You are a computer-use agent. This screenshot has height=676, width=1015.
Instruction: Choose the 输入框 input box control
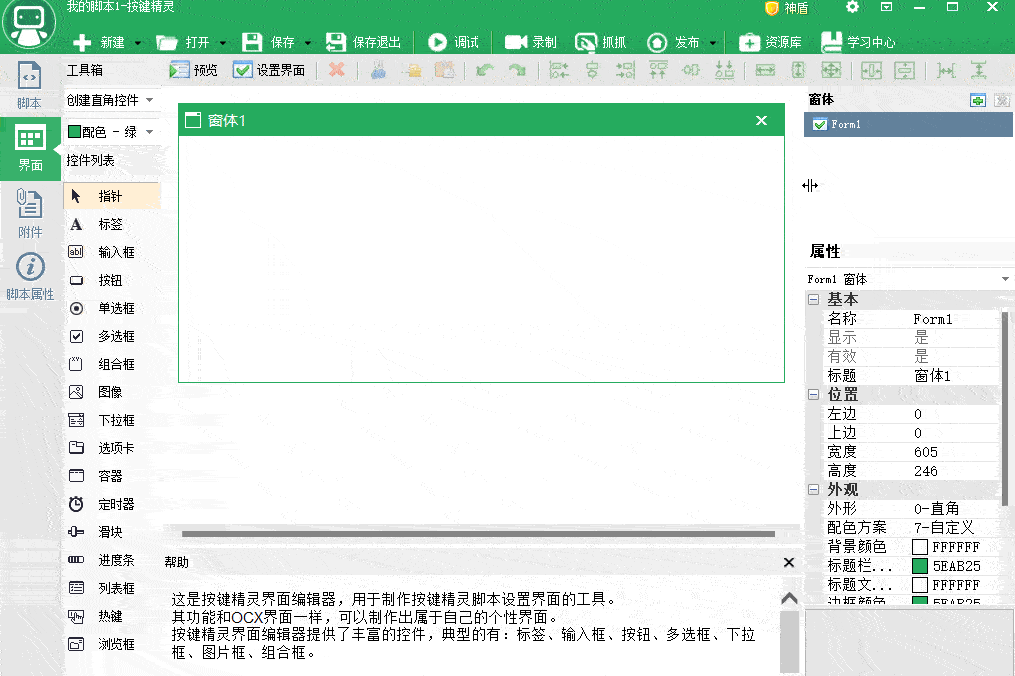(x=111, y=252)
